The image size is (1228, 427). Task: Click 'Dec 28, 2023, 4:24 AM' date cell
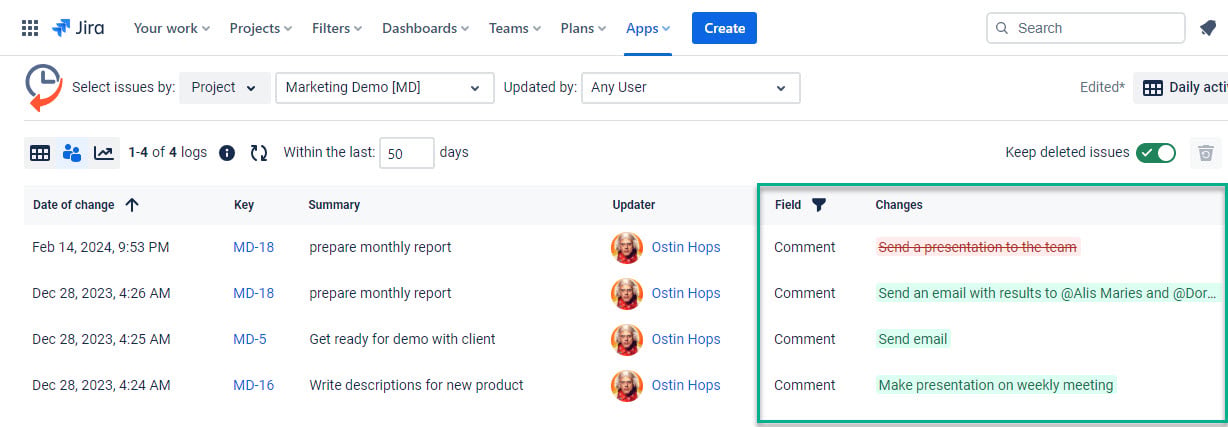pos(101,385)
